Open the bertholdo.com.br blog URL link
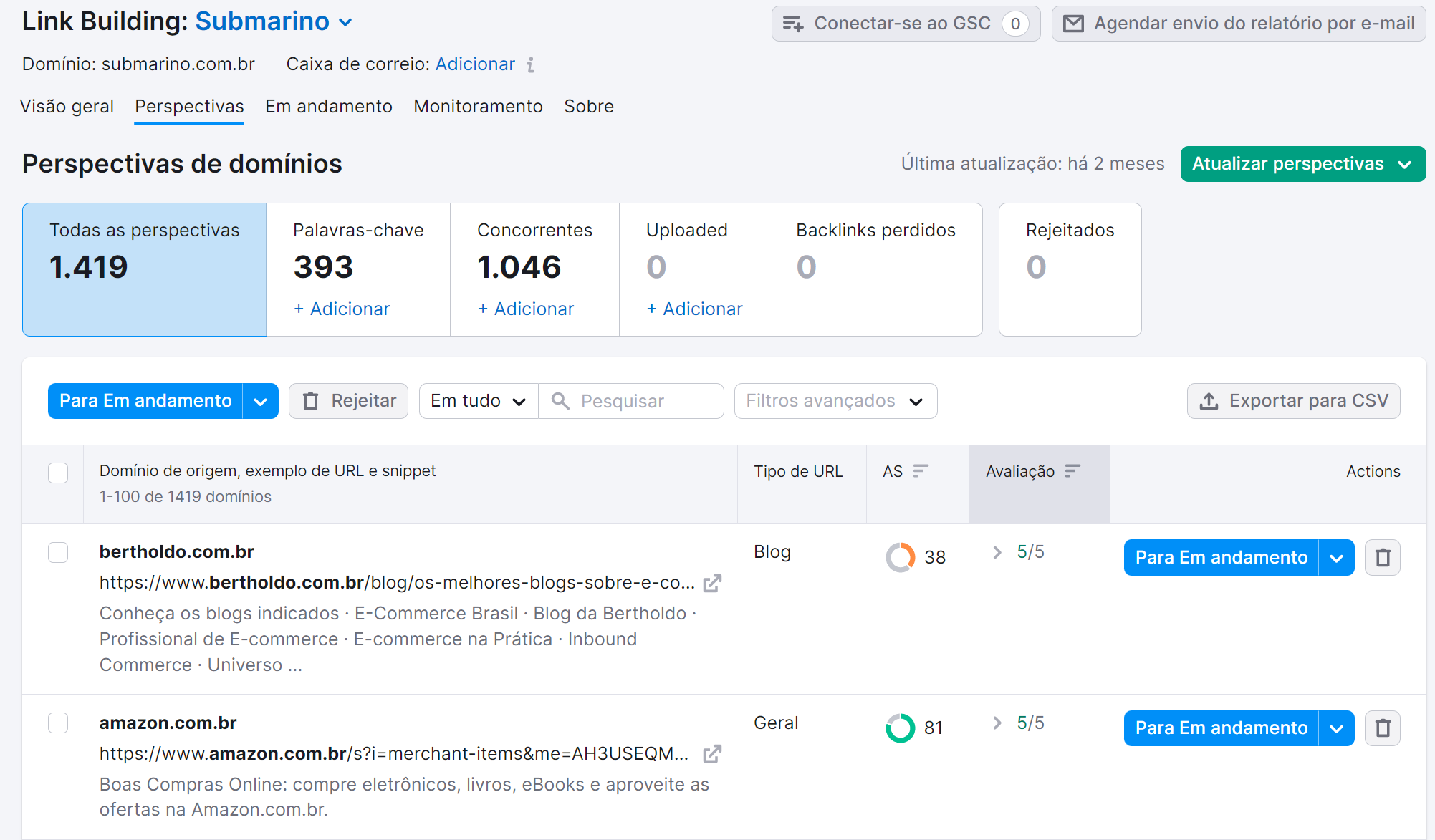1435x840 pixels. [x=397, y=583]
